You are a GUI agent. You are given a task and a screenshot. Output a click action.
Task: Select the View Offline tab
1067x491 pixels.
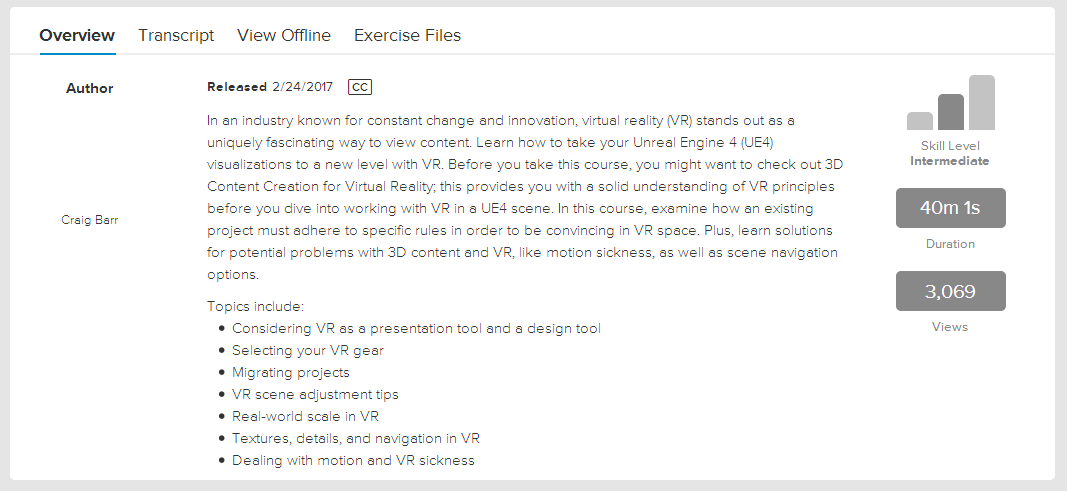284,35
